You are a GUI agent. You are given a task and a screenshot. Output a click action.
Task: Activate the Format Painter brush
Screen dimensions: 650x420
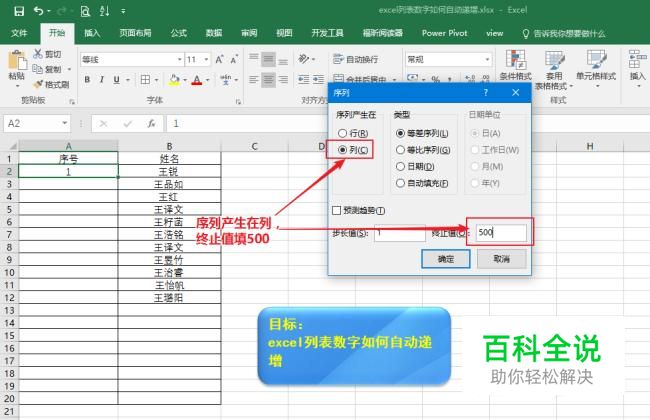point(51,85)
